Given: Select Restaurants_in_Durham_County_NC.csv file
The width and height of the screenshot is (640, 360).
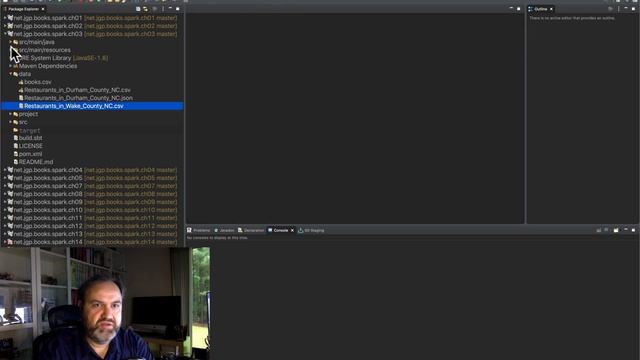Looking at the screenshot, I should tap(77, 90).
